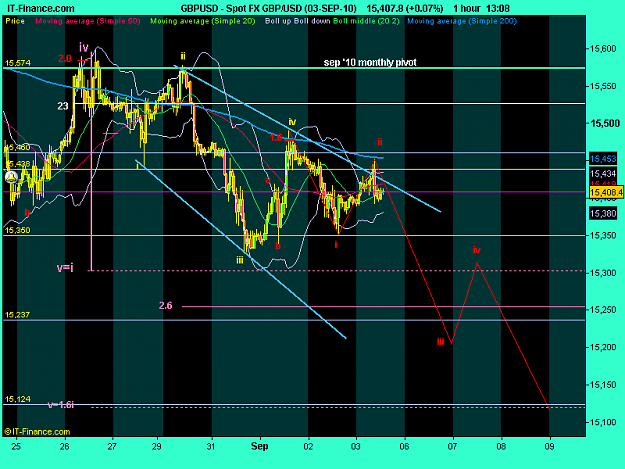Click the 15,124 level label
Screen dimensions: 625x469
[x=18, y=399]
